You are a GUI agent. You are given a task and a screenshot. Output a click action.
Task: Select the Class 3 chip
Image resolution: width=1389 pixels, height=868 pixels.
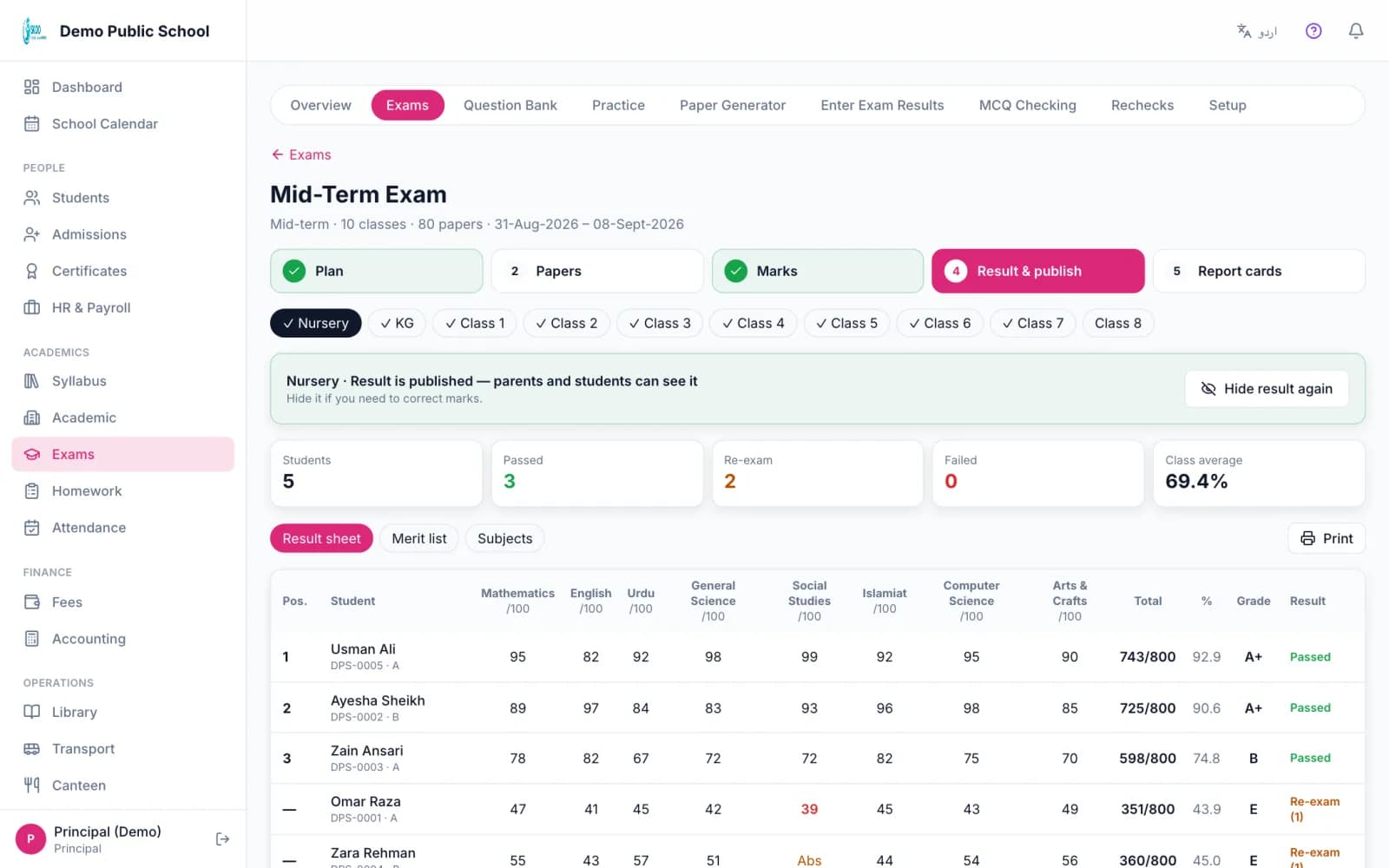660,323
